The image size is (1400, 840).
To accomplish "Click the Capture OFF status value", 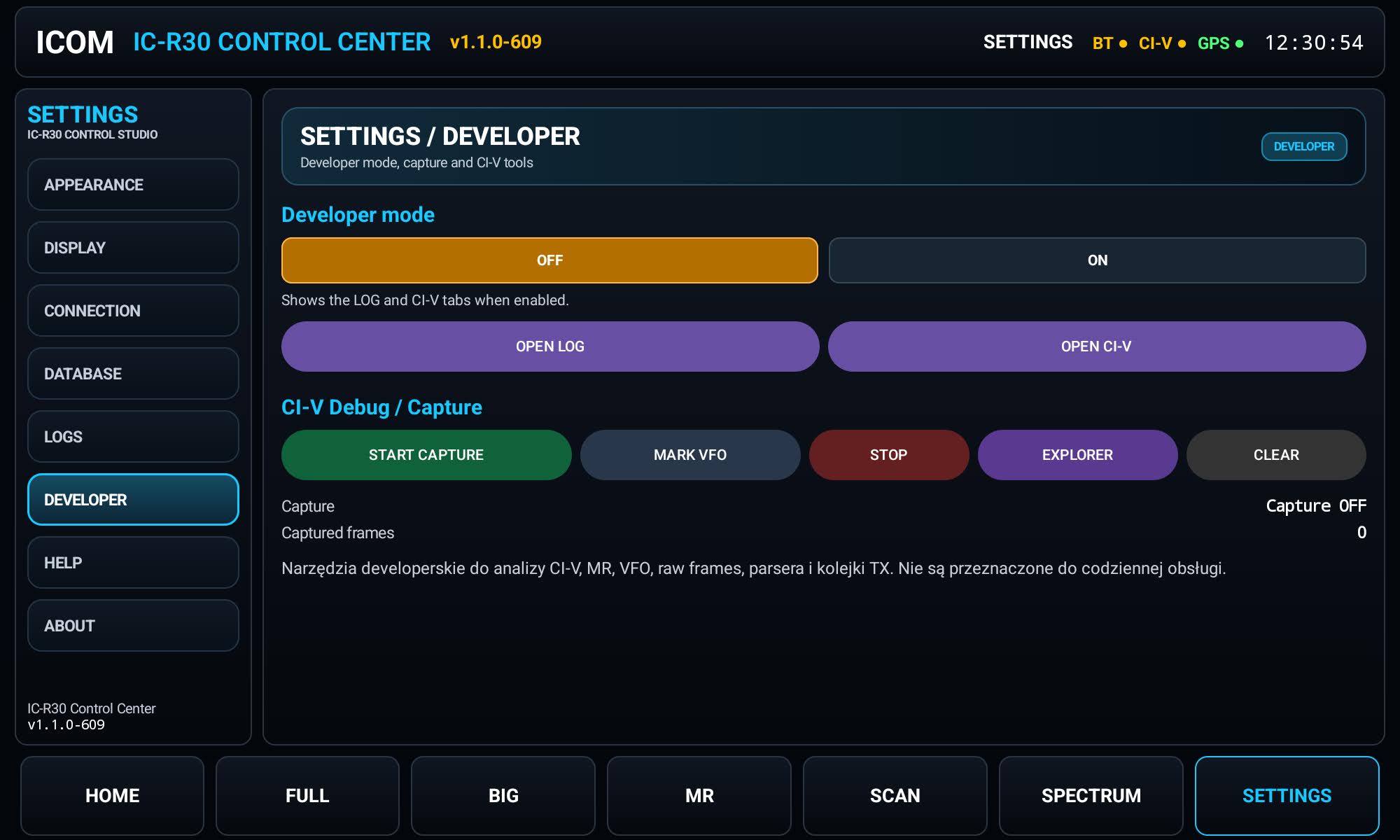I will click(1316, 505).
